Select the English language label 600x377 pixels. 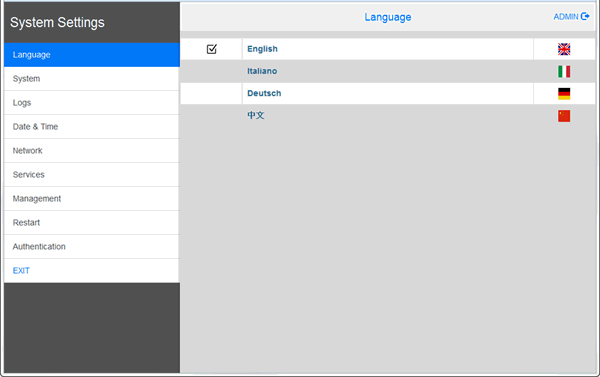pyautogui.click(x=262, y=49)
